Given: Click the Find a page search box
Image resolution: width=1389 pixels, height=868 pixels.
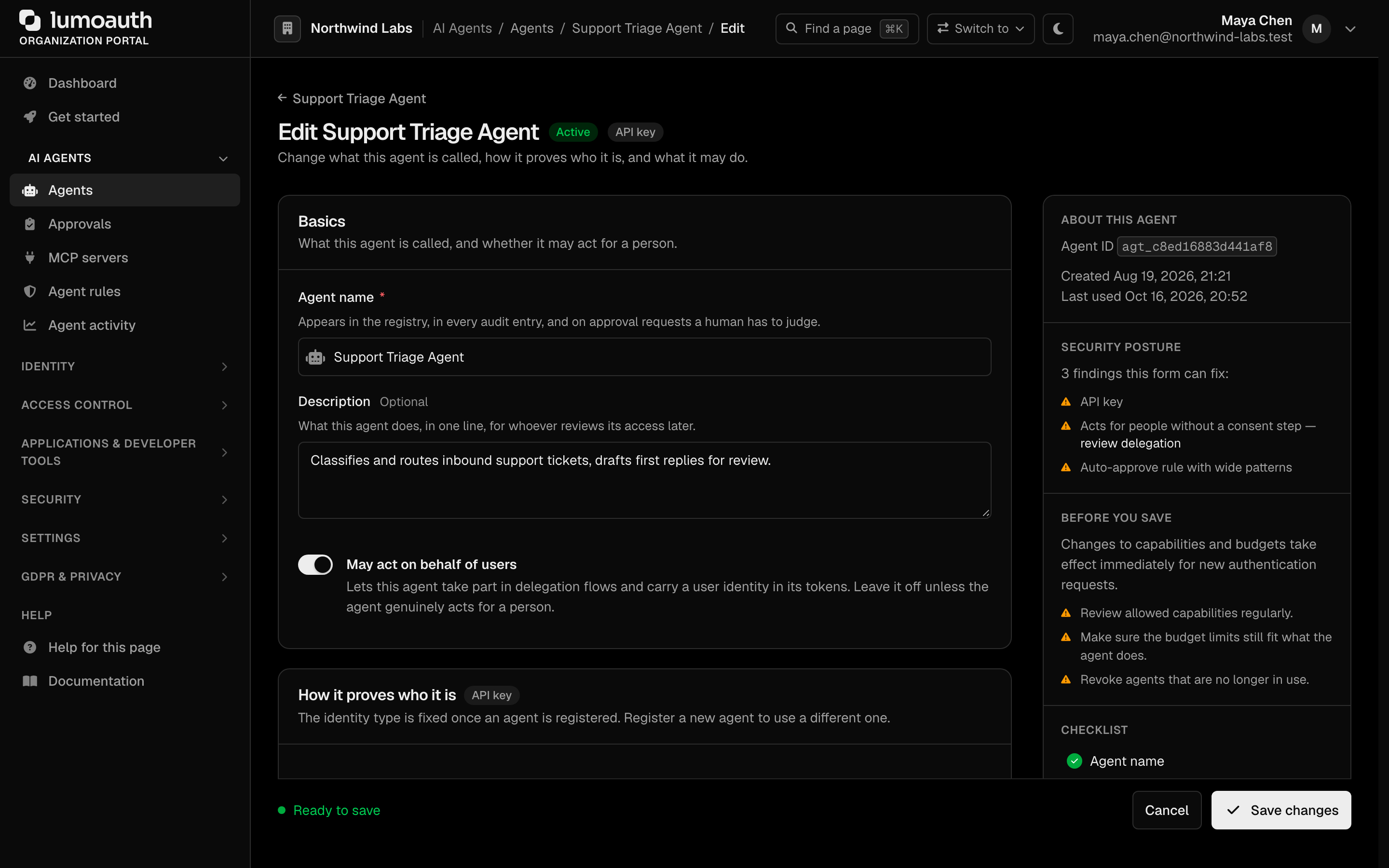Looking at the screenshot, I should pyautogui.click(x=847, y=29).
